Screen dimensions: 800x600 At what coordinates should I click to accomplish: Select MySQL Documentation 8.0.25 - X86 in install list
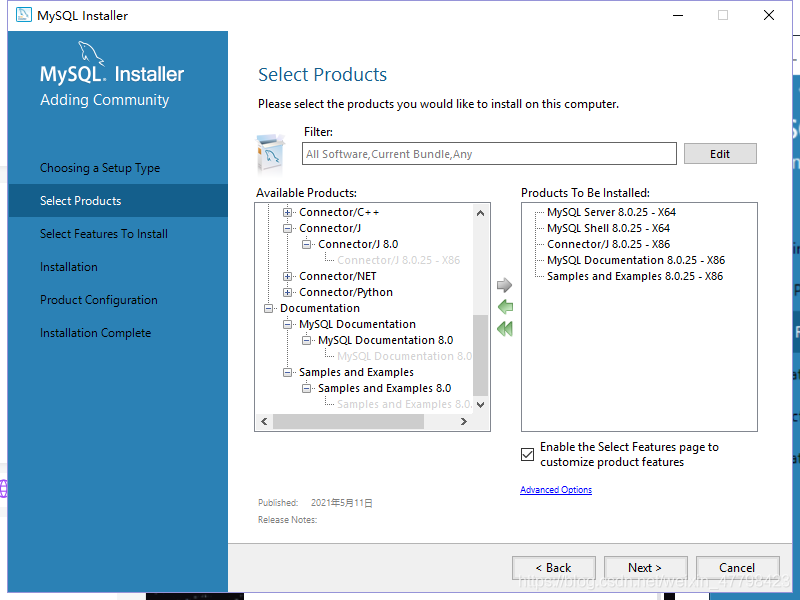[636, 260]
